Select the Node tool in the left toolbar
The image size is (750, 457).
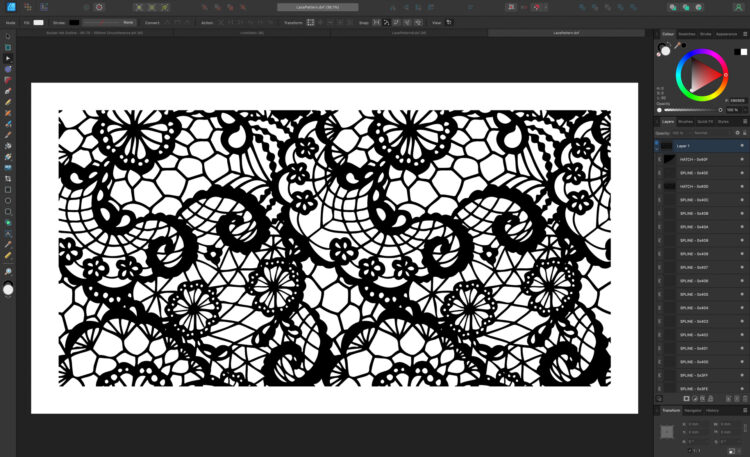[8, 59]
